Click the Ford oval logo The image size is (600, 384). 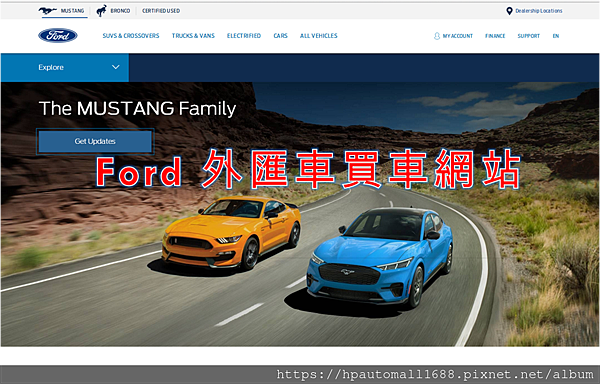coord(58,36)
